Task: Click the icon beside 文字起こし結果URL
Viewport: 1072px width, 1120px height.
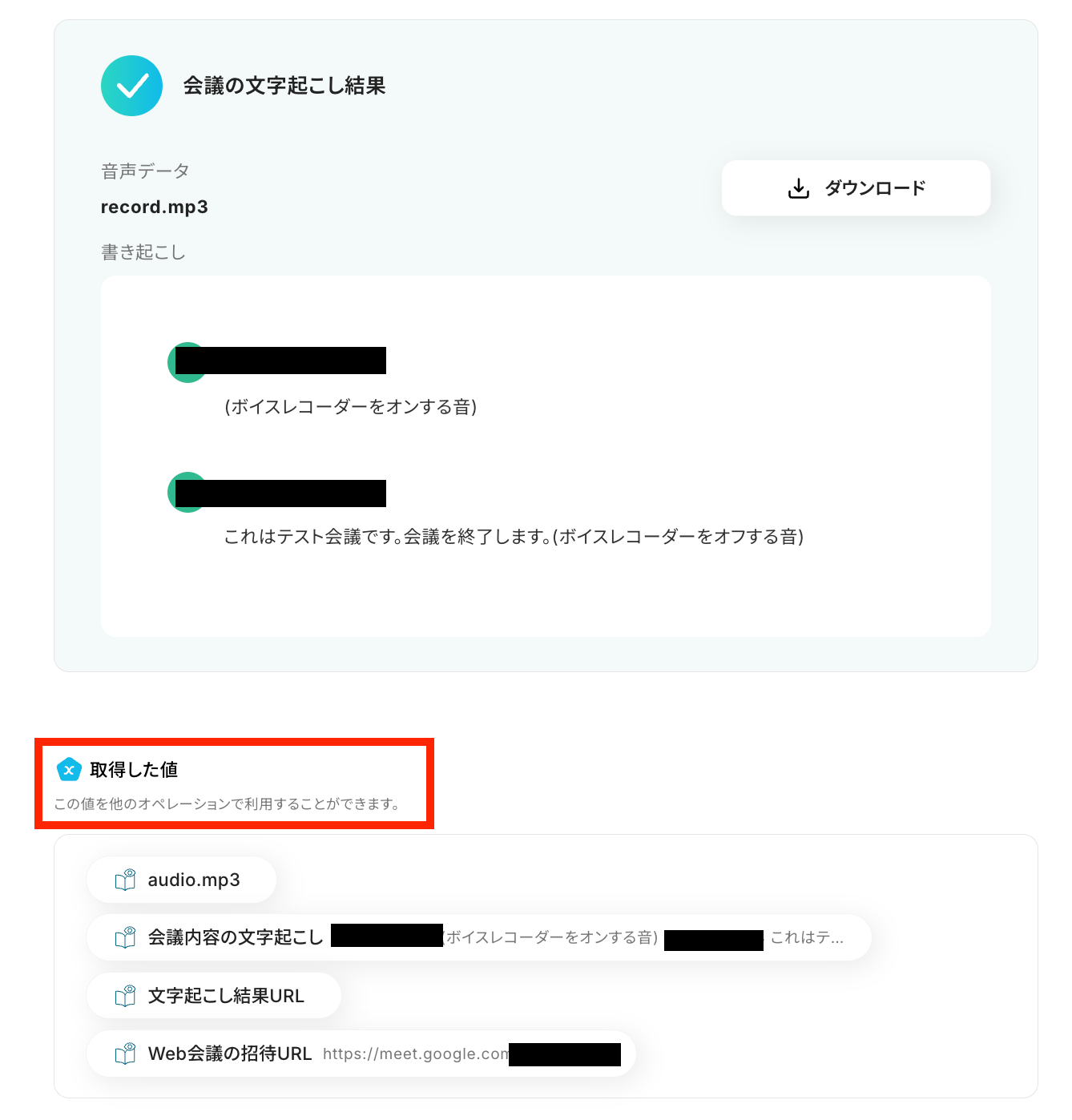Action: [x=125, y=996]
